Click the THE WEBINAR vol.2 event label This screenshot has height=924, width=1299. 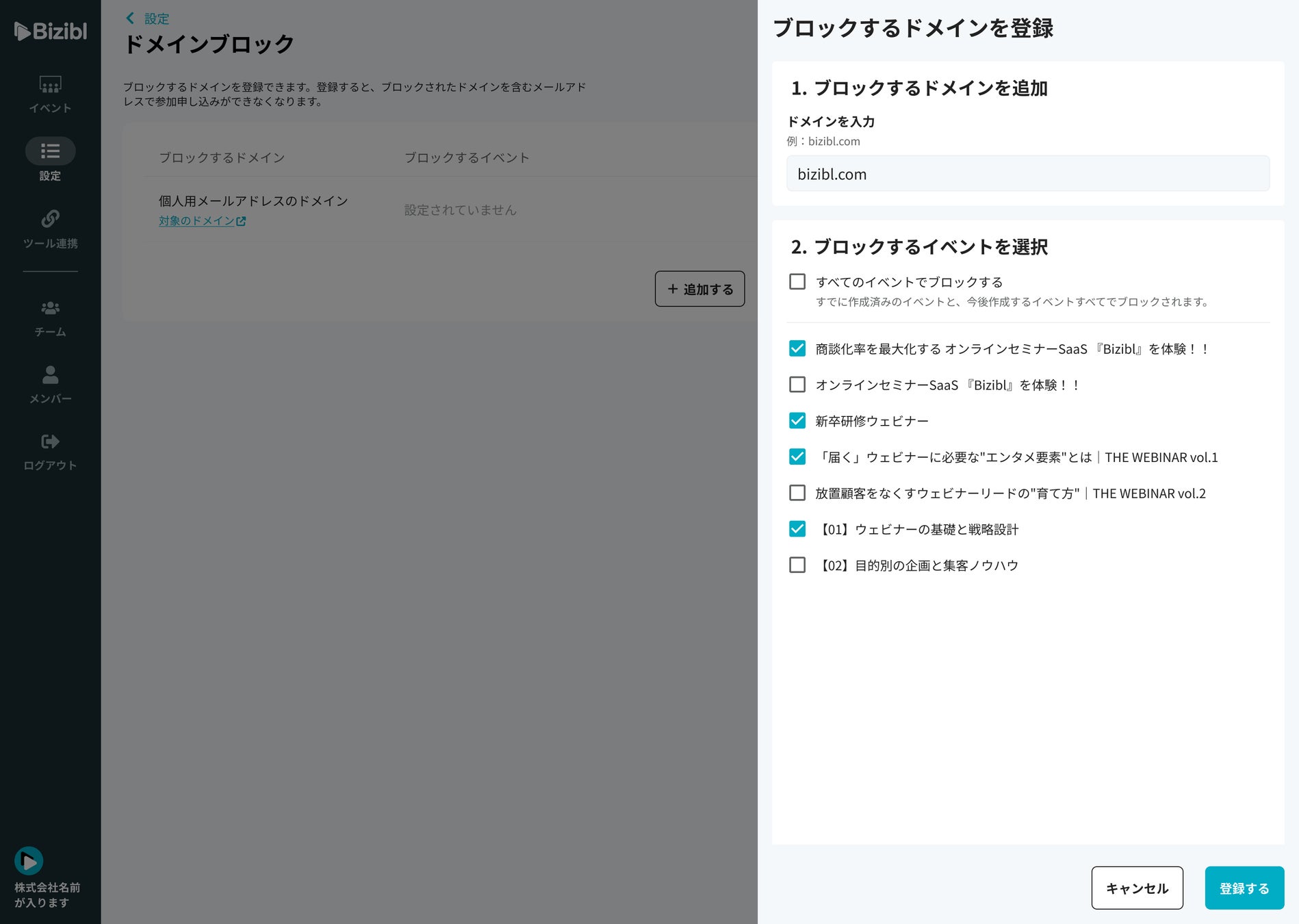coord(1010,493)
